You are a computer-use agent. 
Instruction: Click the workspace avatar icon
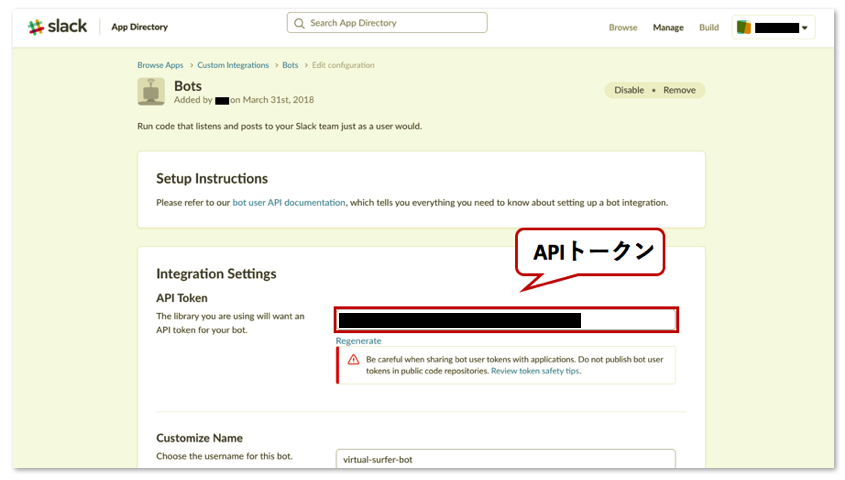[744, 27]
